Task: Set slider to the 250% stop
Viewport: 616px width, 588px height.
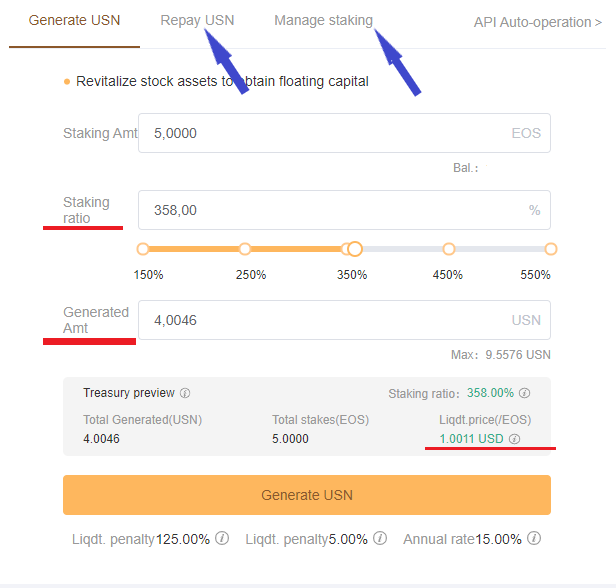Action: (245, 249)
